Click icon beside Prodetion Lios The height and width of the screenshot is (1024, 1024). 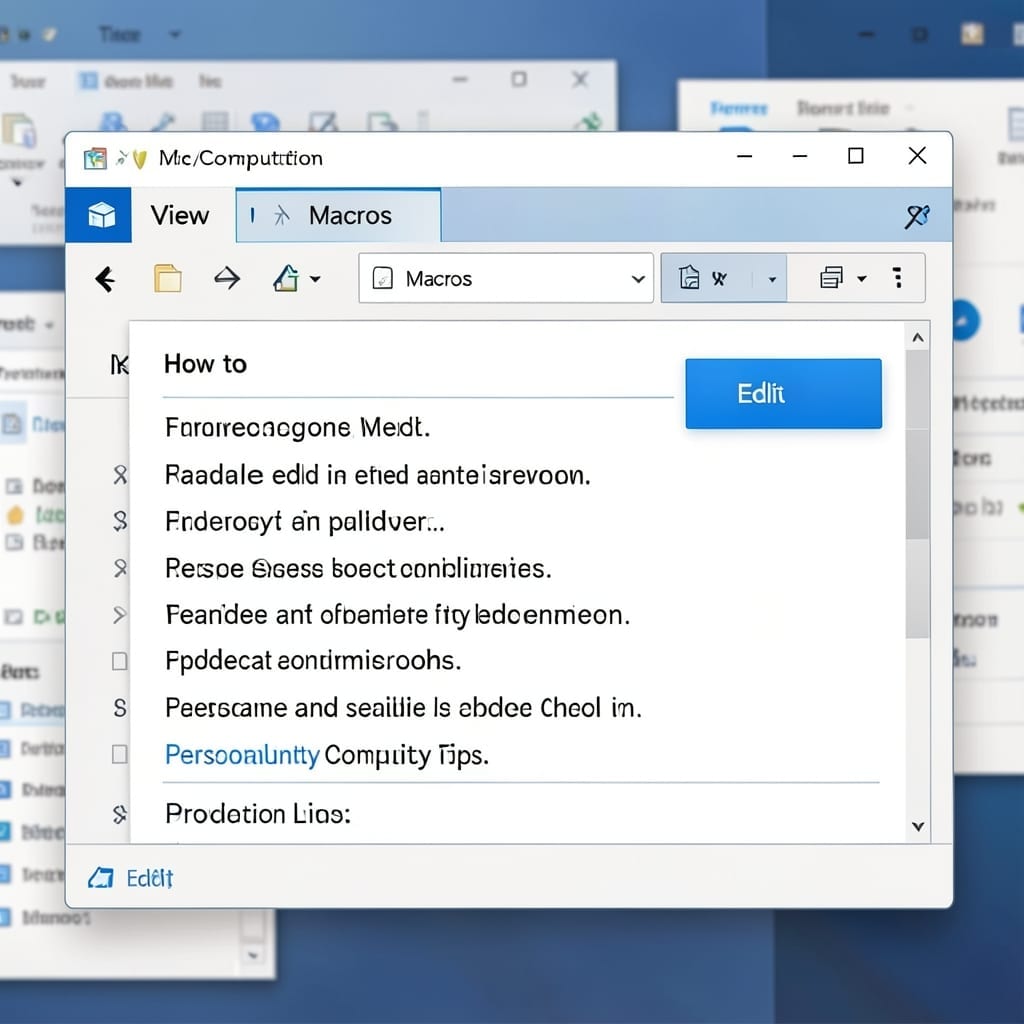[x=120, y=814]
